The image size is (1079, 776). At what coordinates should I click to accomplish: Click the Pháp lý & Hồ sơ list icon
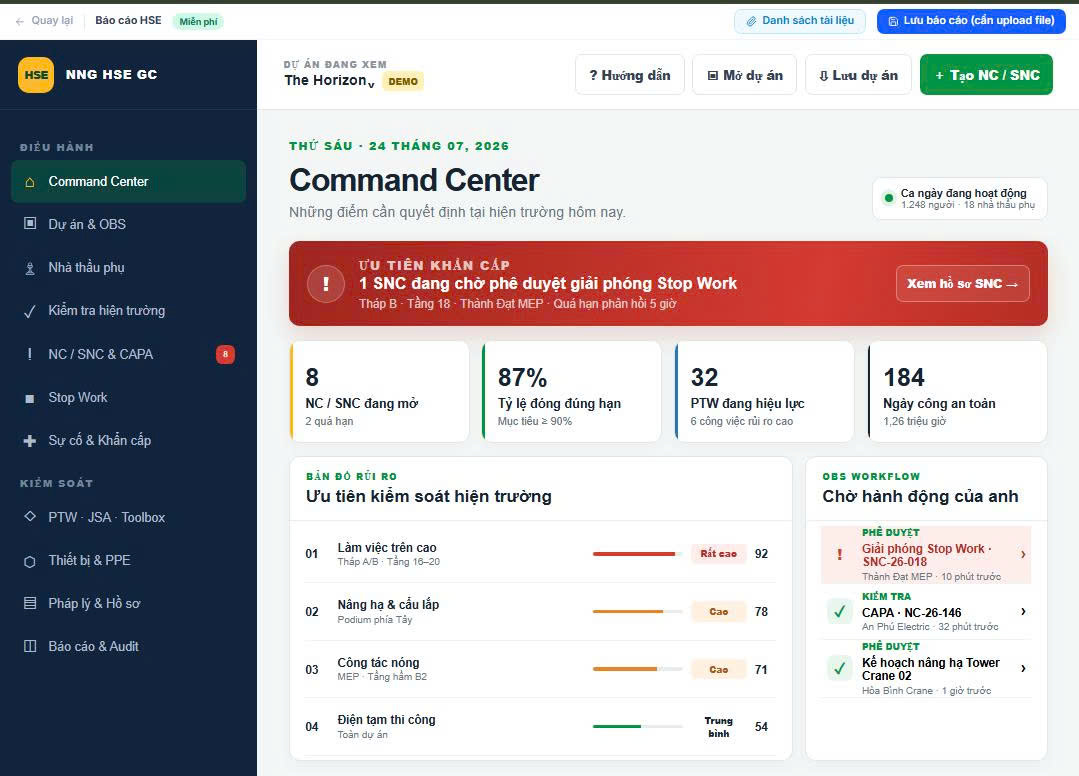click(30, 603)
